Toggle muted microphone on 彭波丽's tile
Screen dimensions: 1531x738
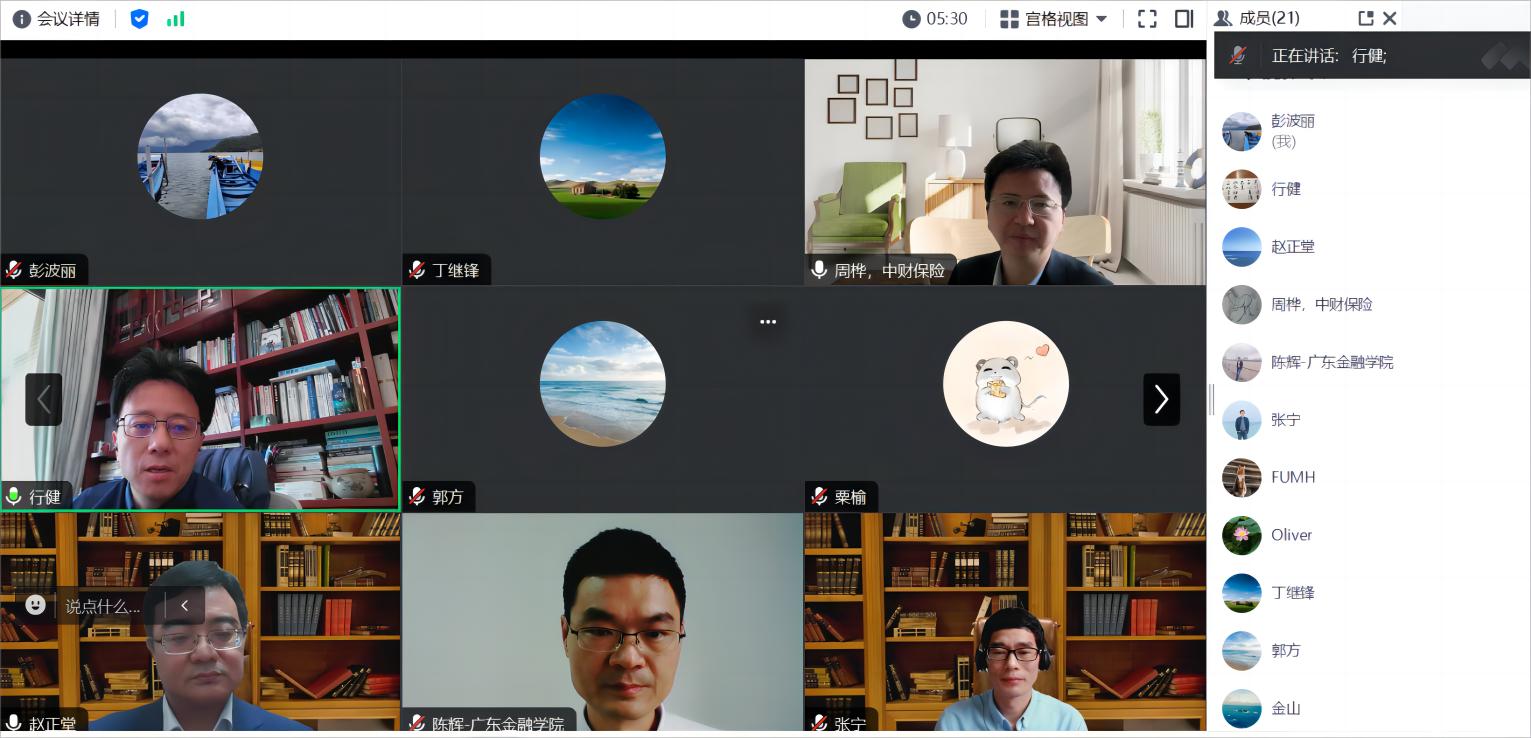(x=14, y=270)
